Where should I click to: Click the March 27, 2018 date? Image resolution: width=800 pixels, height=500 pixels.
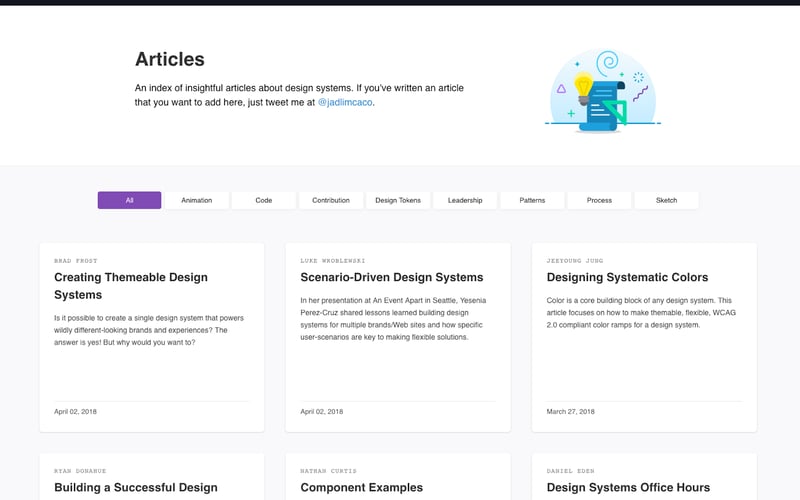coord(570,411)
